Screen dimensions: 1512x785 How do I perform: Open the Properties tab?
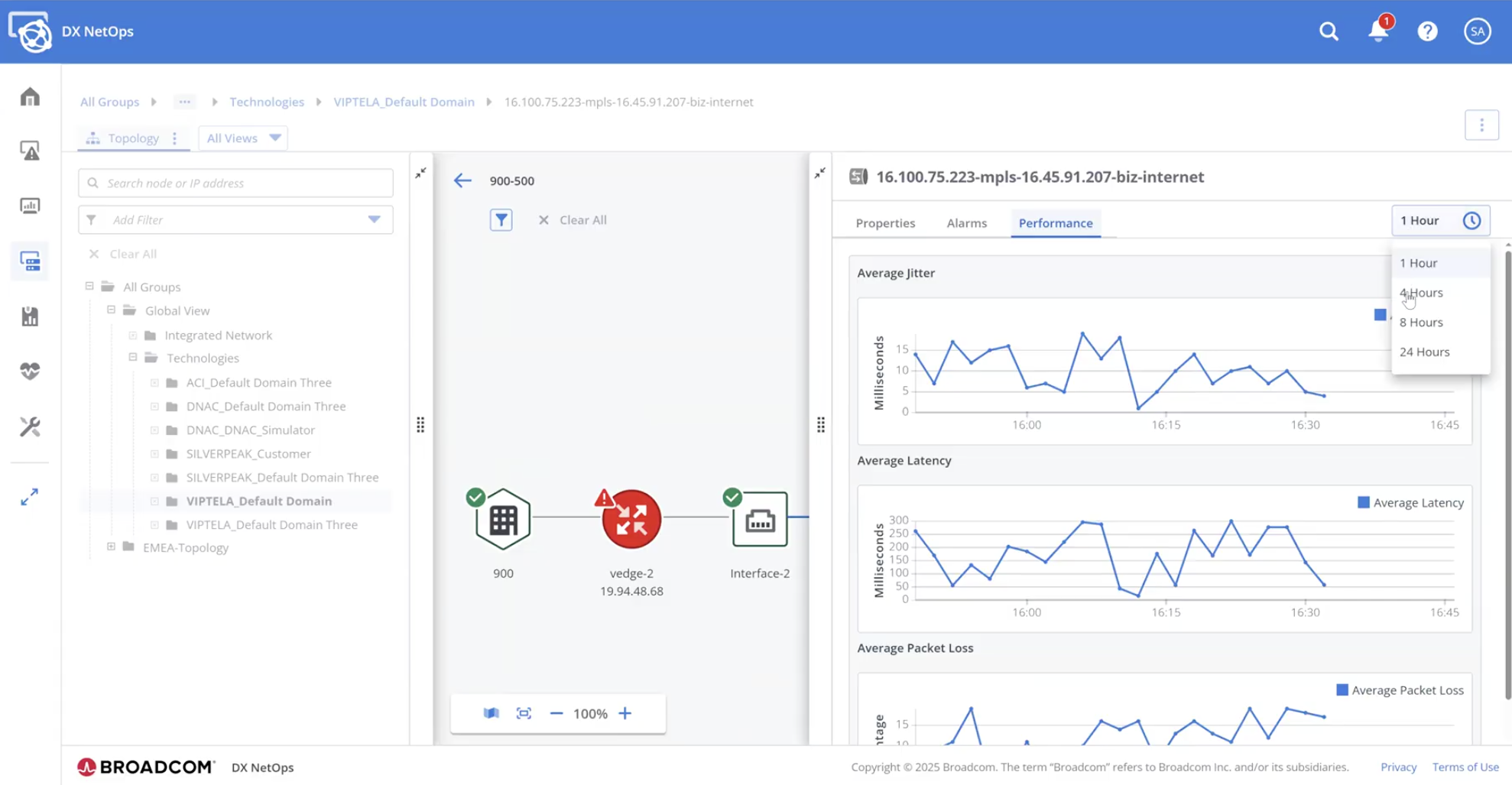[x=885, y=222]
